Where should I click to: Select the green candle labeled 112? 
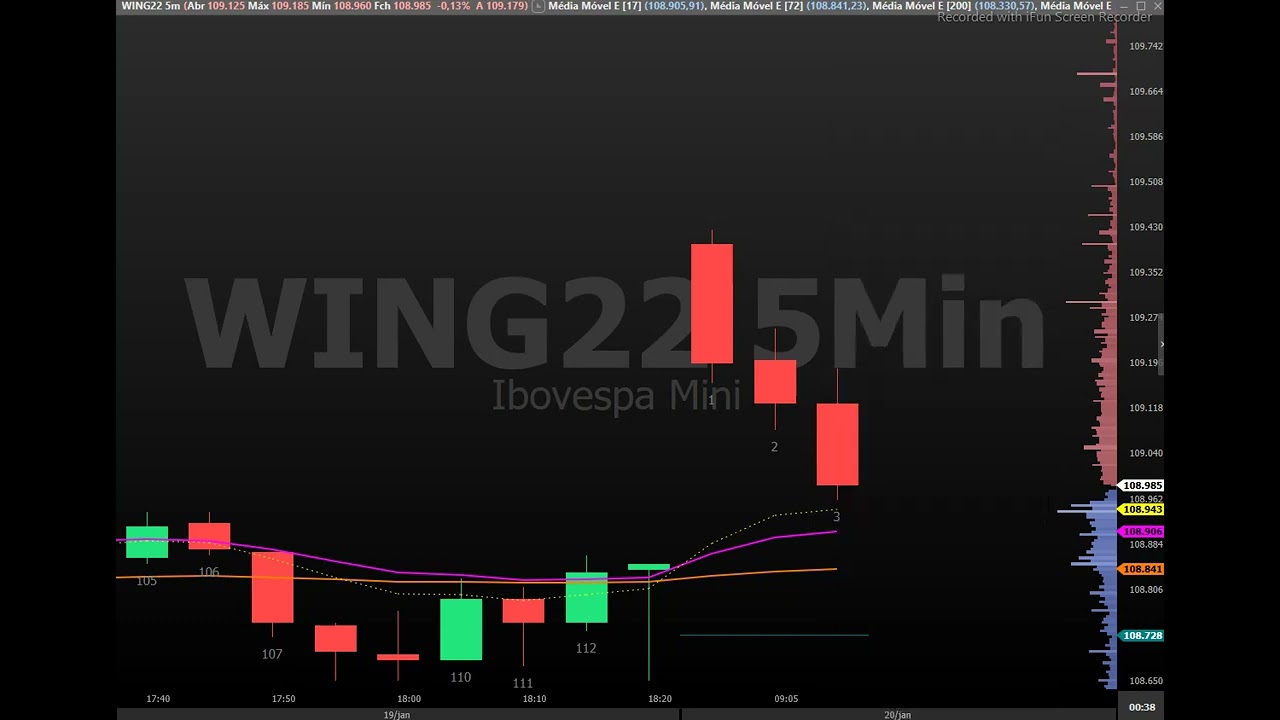(586, 598)
